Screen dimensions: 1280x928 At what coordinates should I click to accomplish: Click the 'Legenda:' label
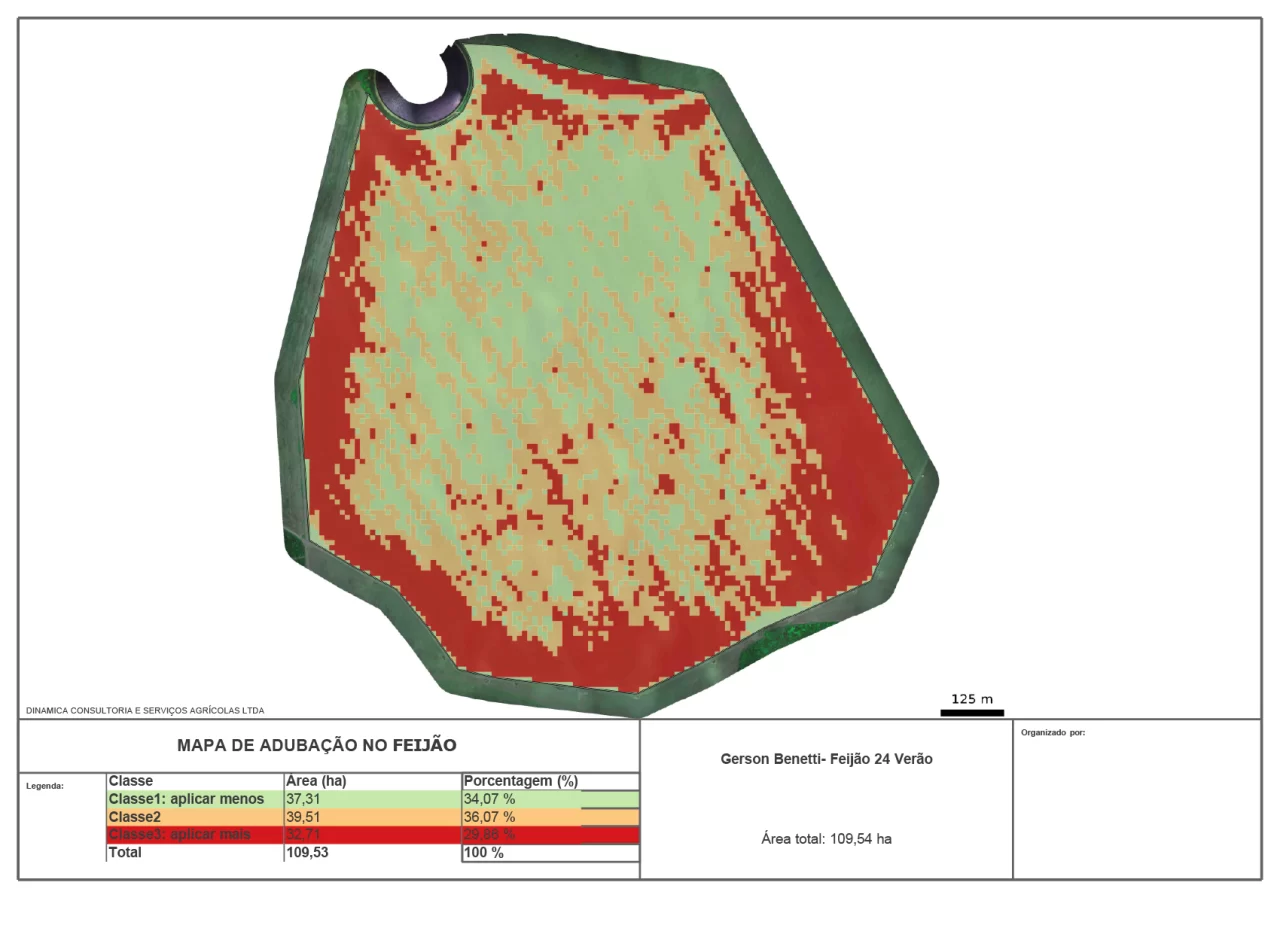(x=45, y=786)
